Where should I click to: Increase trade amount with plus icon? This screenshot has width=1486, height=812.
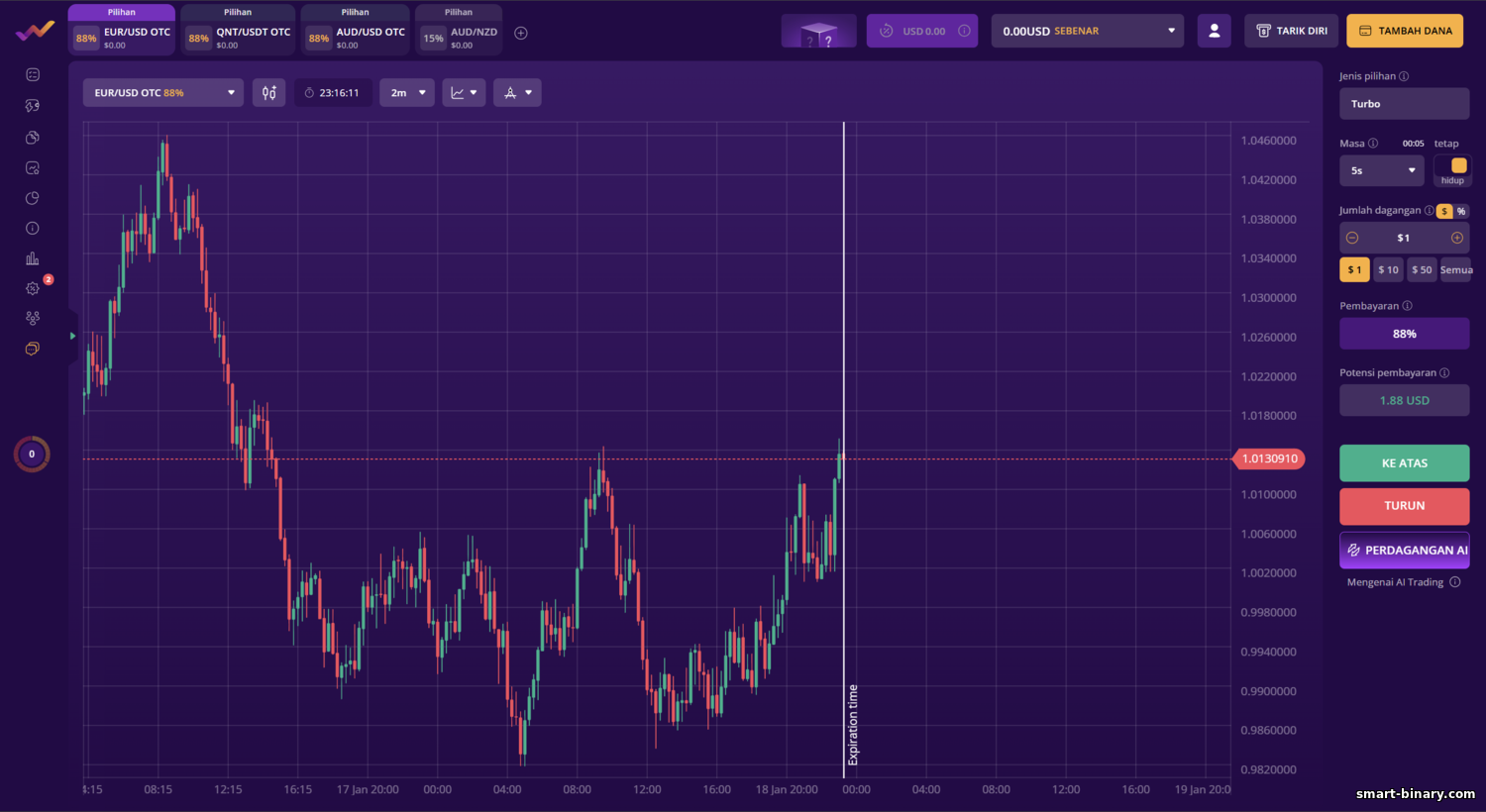1456,238
